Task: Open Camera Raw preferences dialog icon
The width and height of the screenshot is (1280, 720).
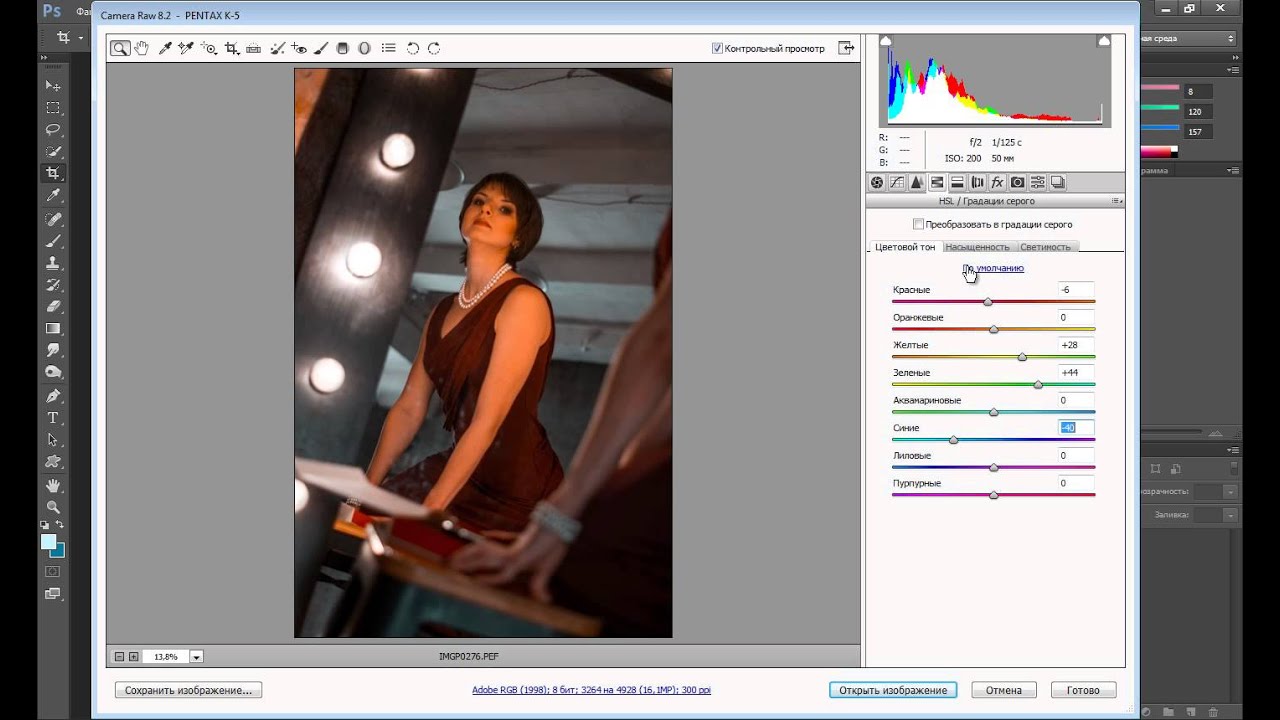Action: click(388, 48)
